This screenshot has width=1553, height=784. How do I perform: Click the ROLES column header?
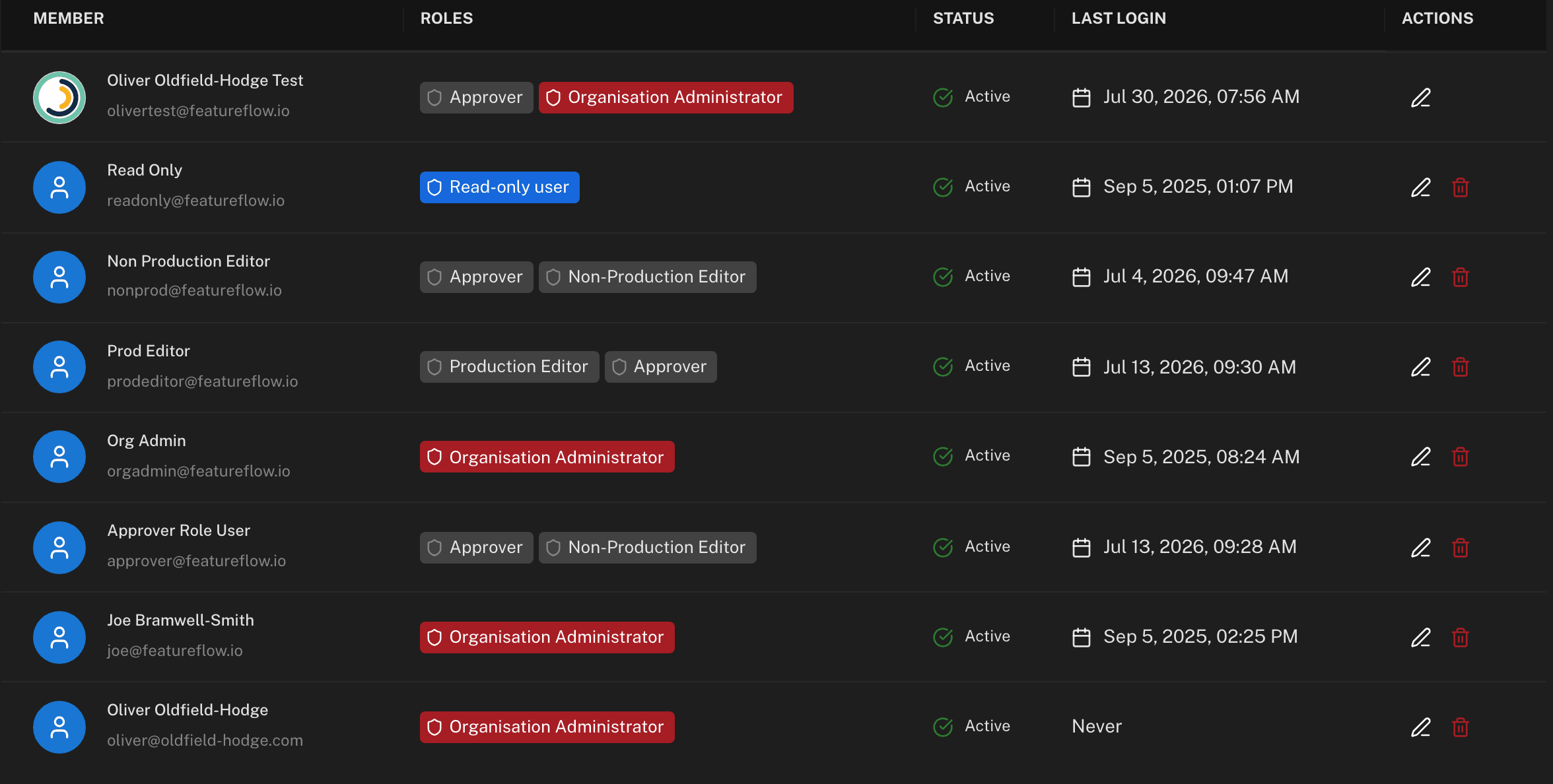click(447, 18)
